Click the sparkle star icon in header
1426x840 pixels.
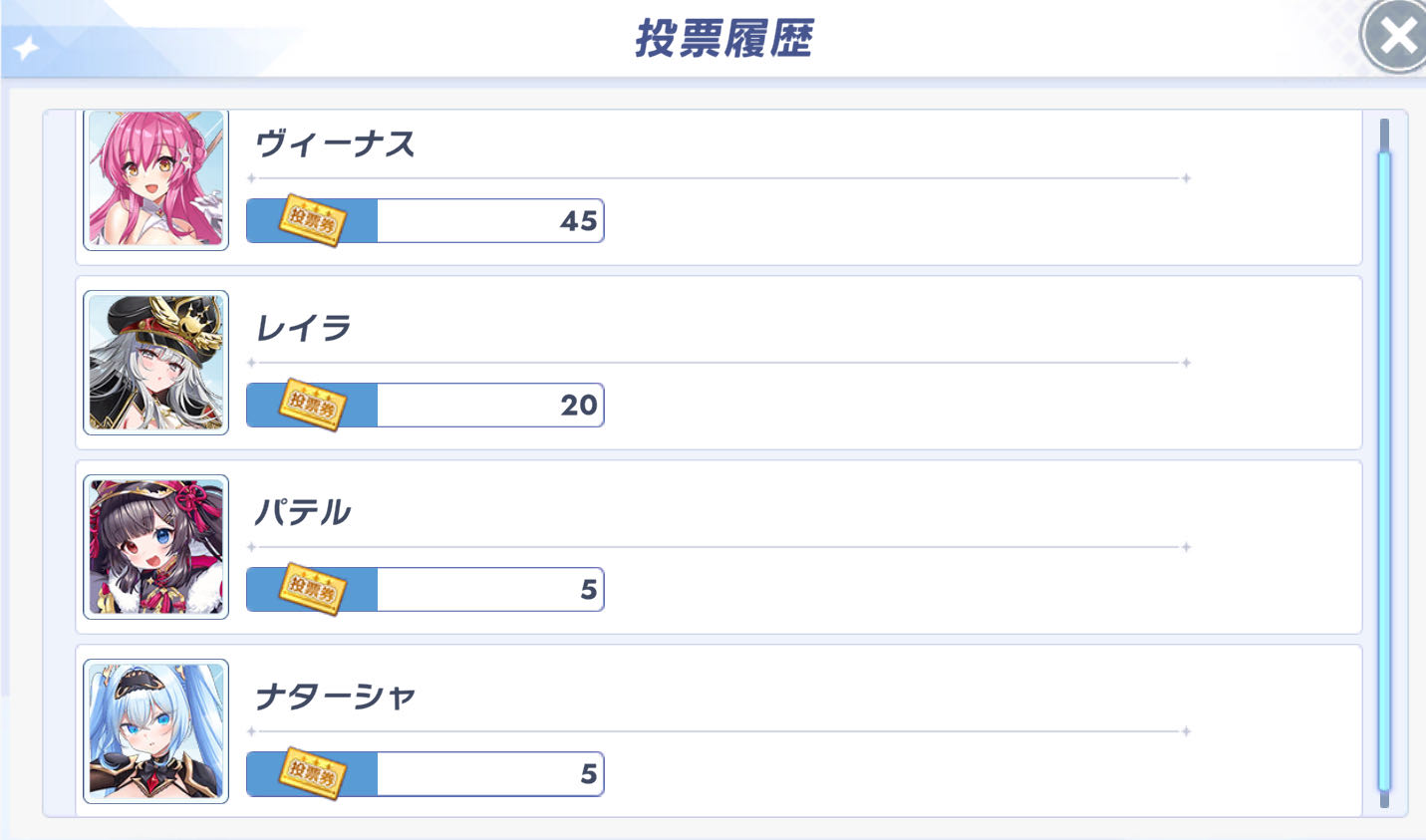pos(26,48)
